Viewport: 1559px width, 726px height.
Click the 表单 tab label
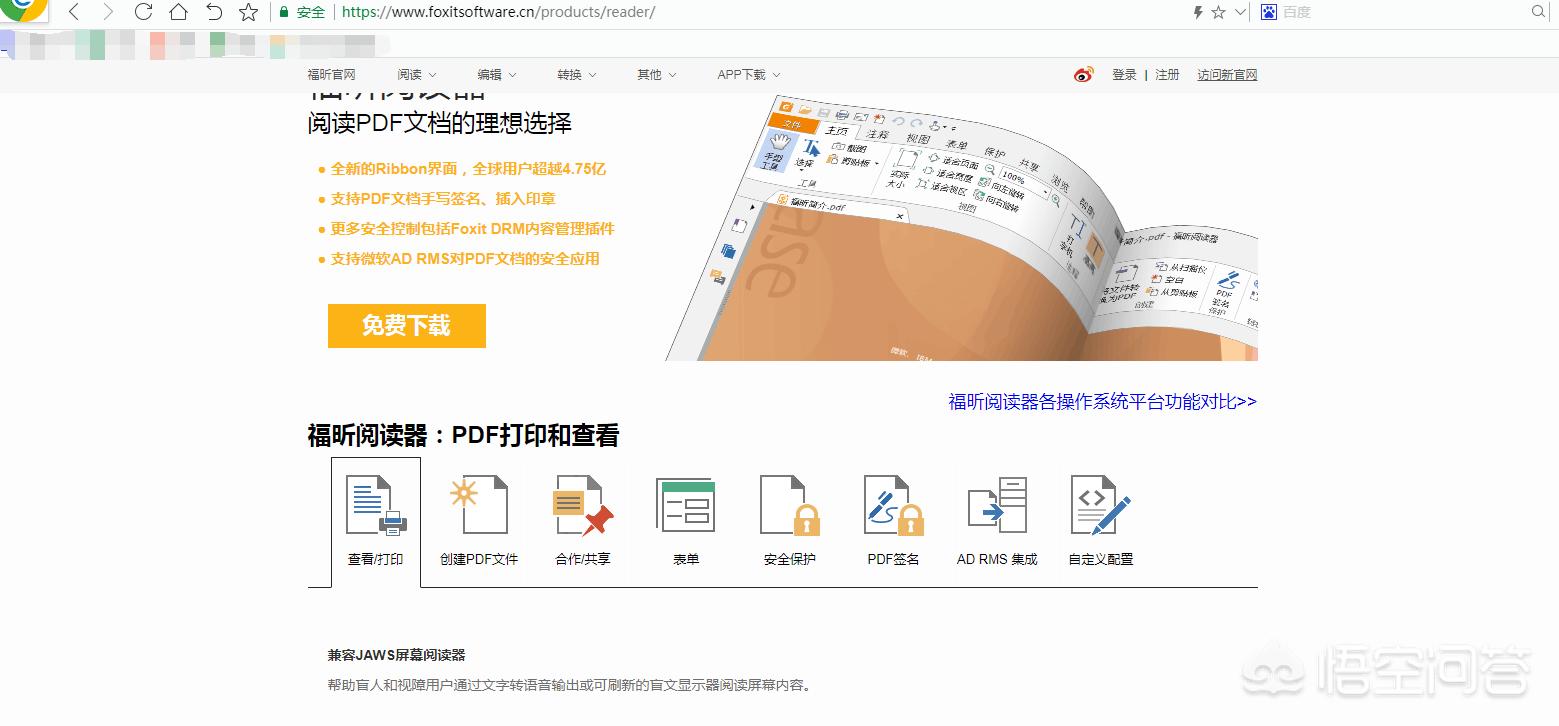(x=686, y=560)
